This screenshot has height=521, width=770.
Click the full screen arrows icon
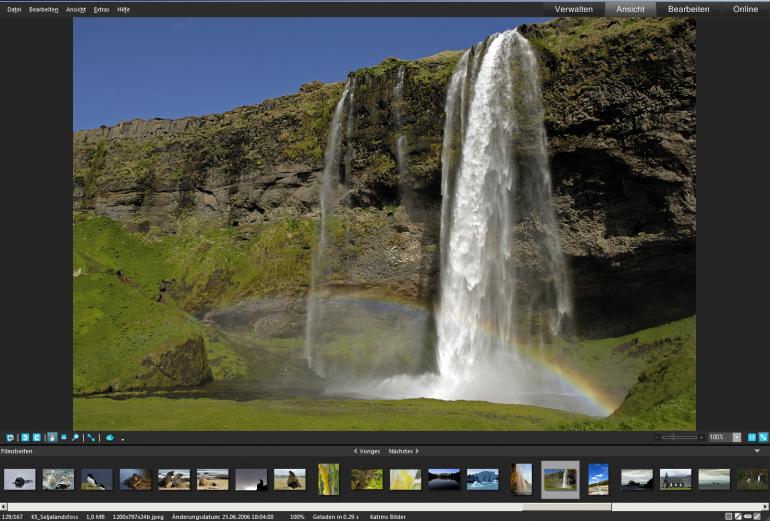point(91,437)
